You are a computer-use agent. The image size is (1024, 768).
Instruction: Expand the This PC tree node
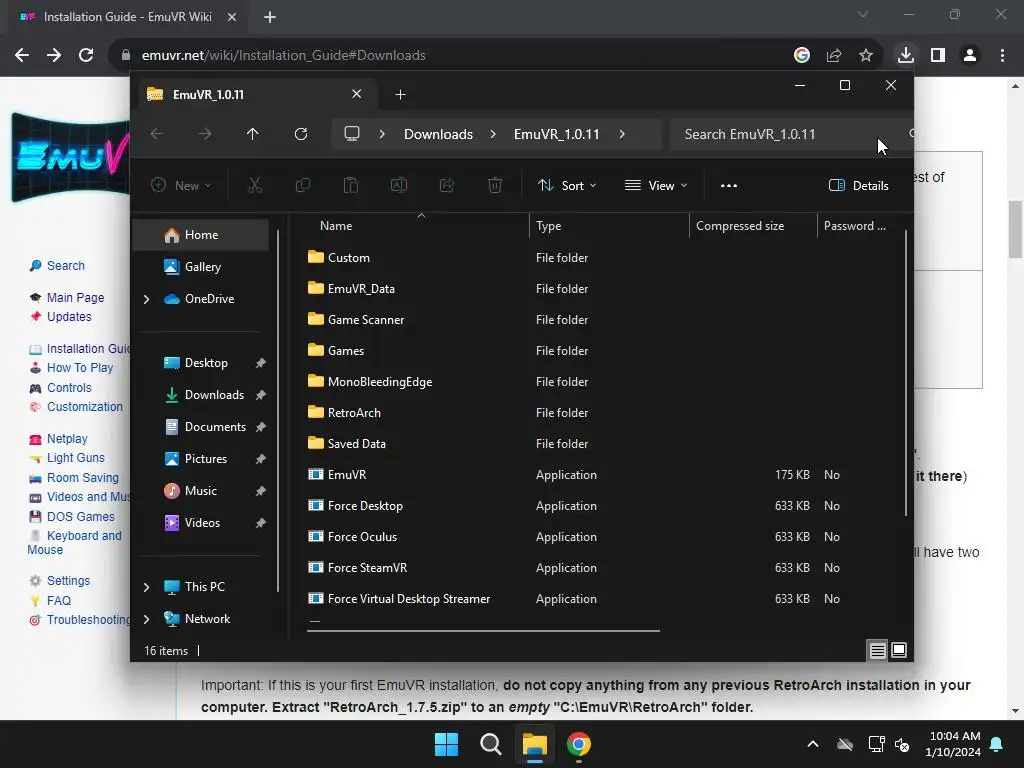146,587
